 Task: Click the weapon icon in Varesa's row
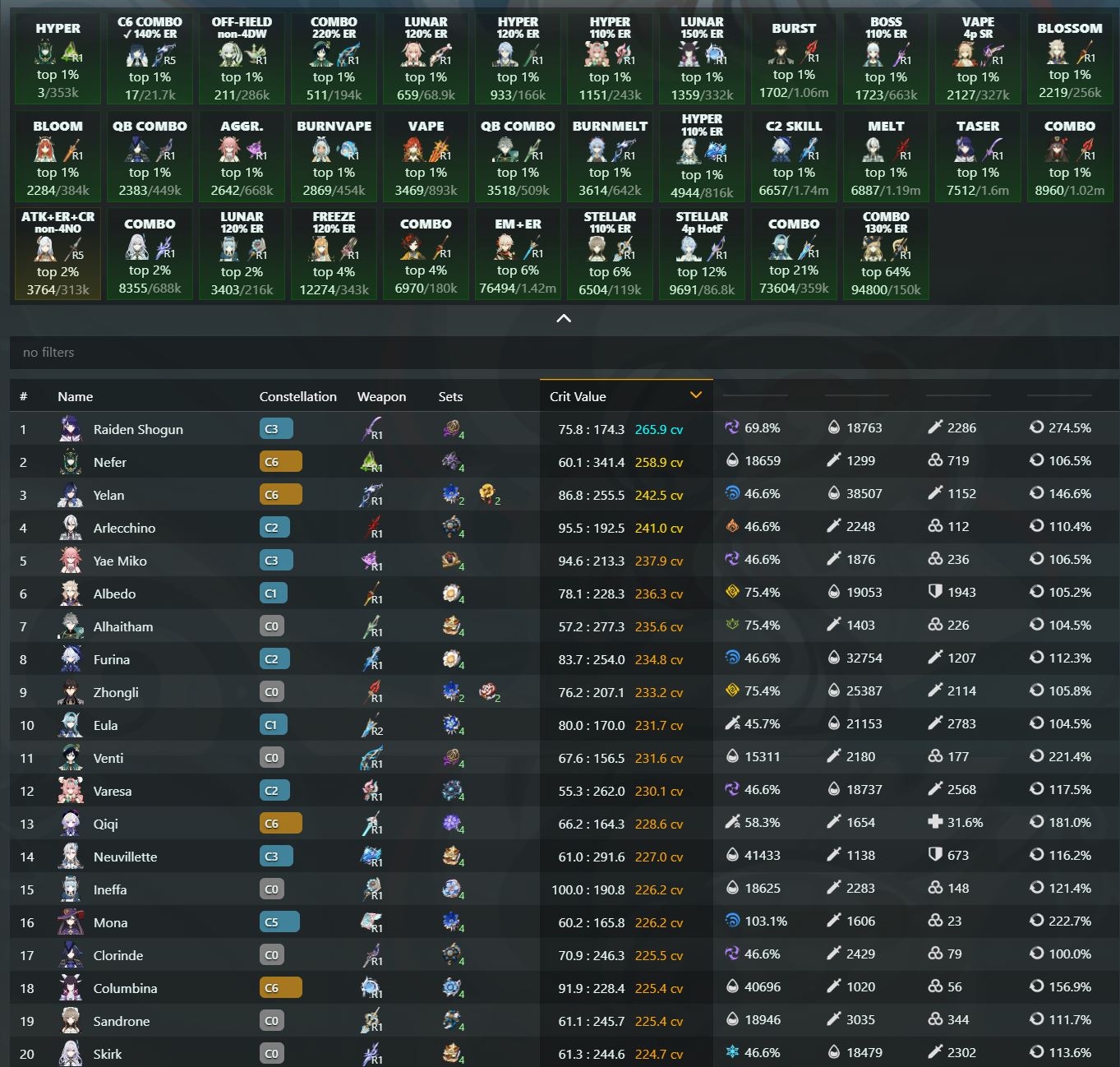tap(371, 791)
